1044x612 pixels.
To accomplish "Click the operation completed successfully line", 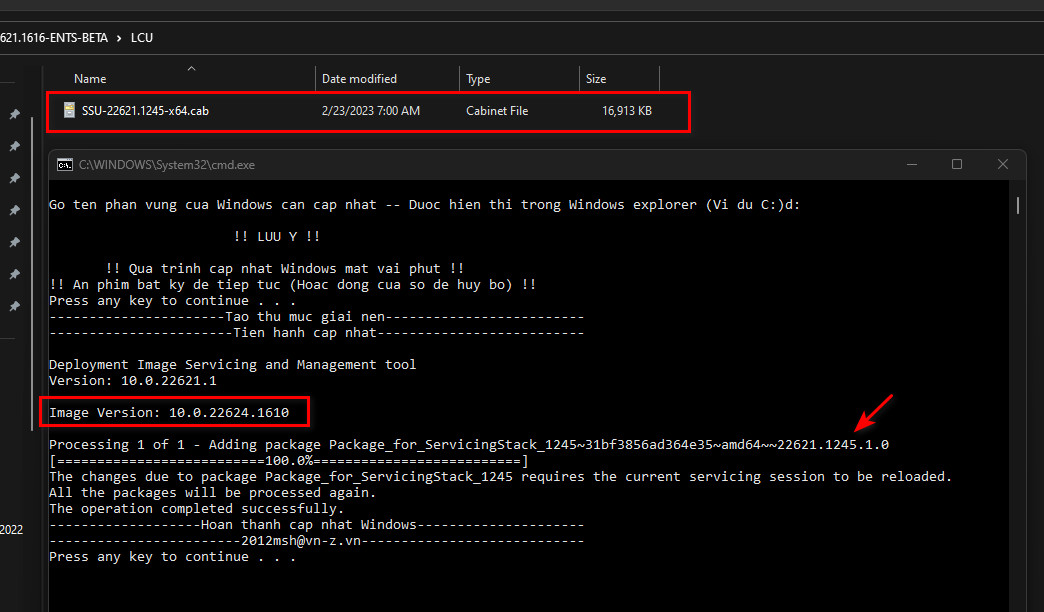I will coord(196,509).
